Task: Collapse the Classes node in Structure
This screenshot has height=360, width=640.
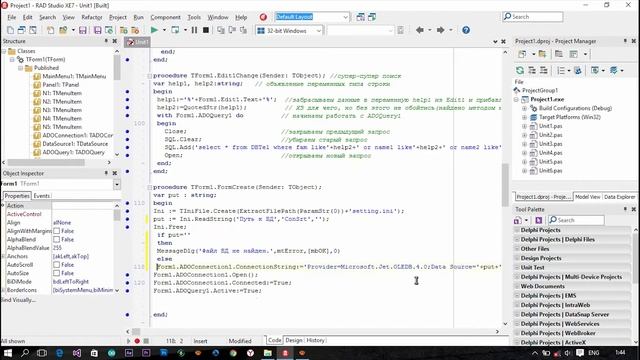Action: tap(4, 51)
